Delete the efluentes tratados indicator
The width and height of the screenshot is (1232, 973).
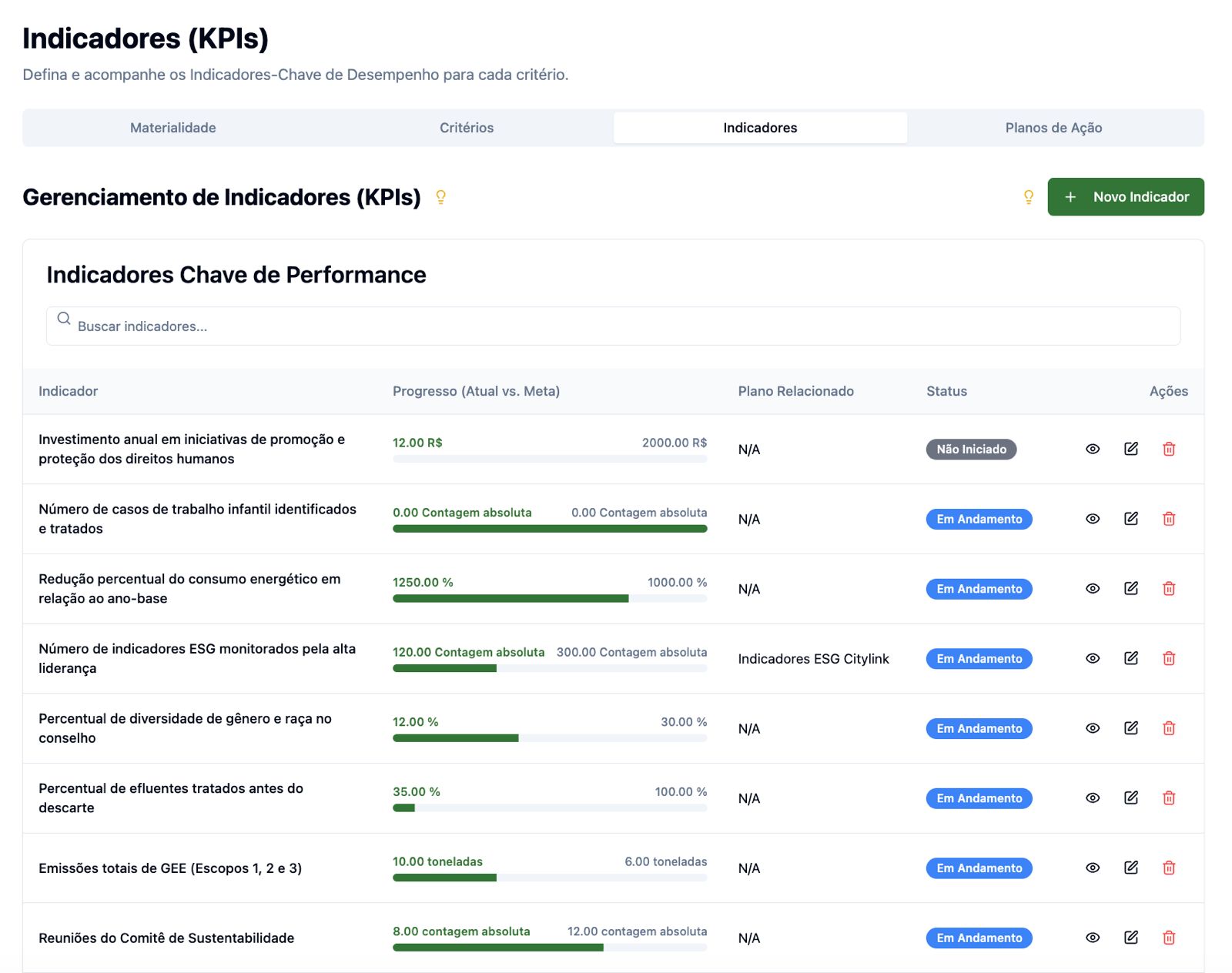[x=1168, y=798]
